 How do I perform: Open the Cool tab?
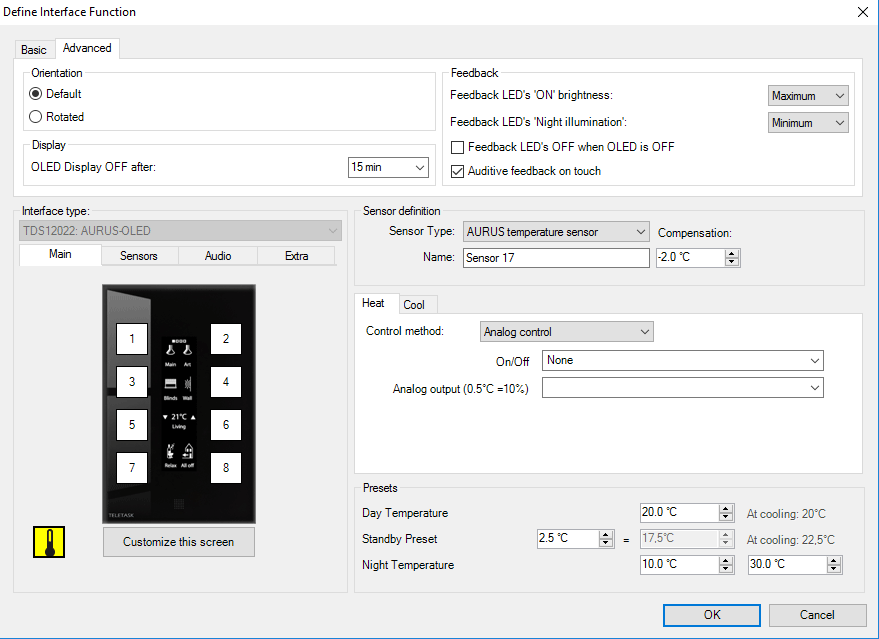(414, 305)
